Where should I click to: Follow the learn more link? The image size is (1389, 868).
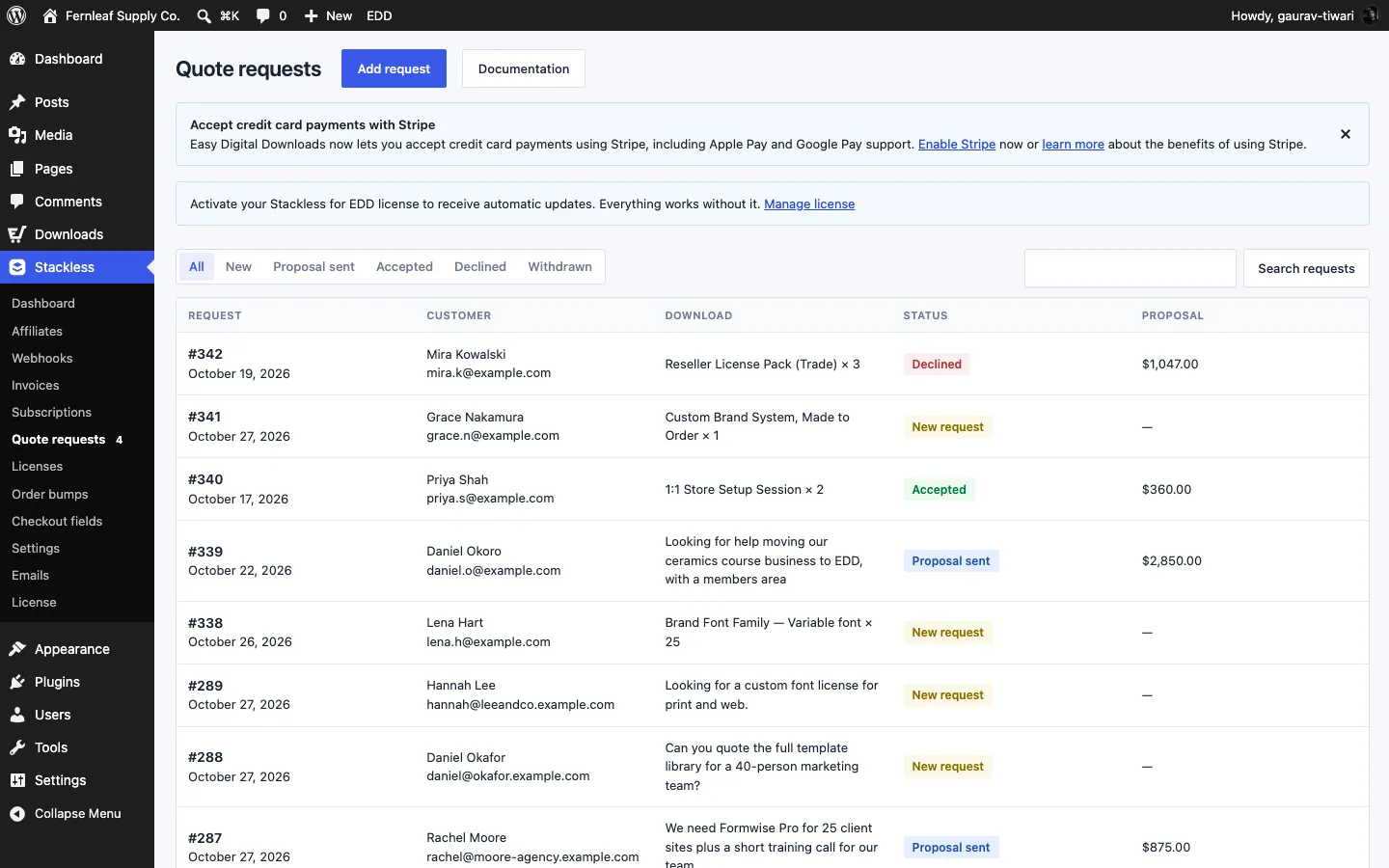click(x=1073, y=144)
